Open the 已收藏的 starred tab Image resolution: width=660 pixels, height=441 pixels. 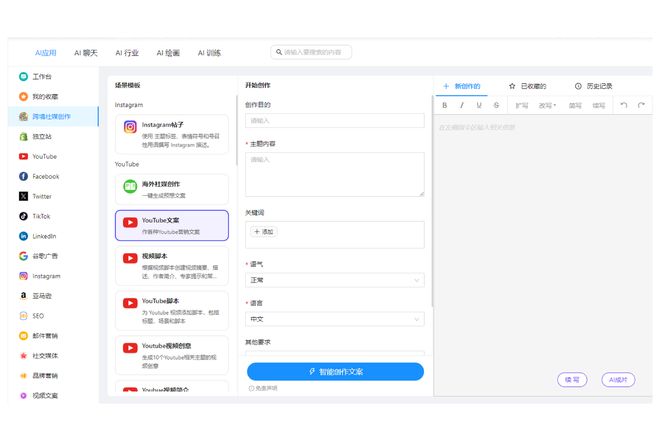point(527,86)
